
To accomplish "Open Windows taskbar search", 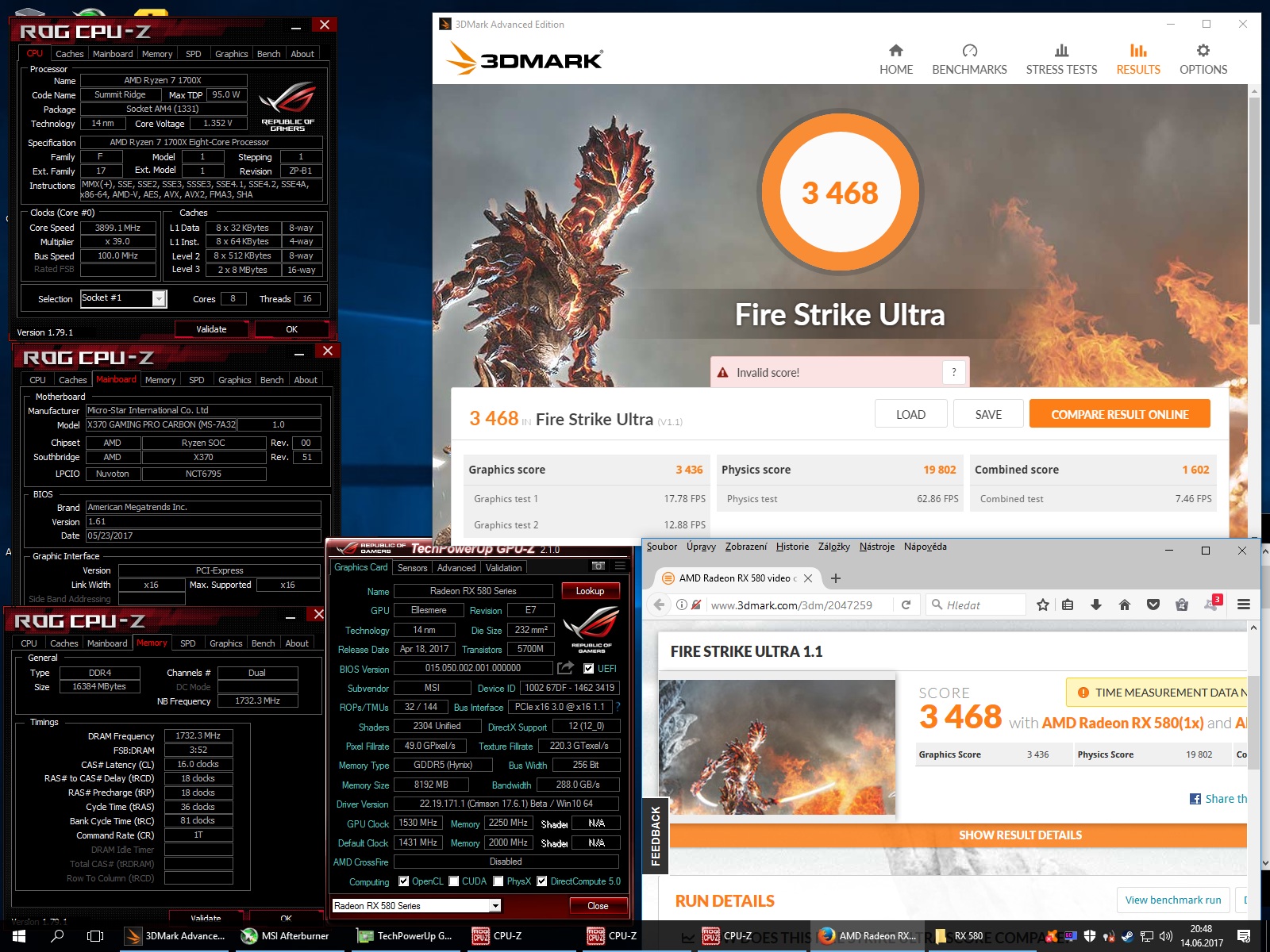I will pyautogui.click(x=57, y=936).
